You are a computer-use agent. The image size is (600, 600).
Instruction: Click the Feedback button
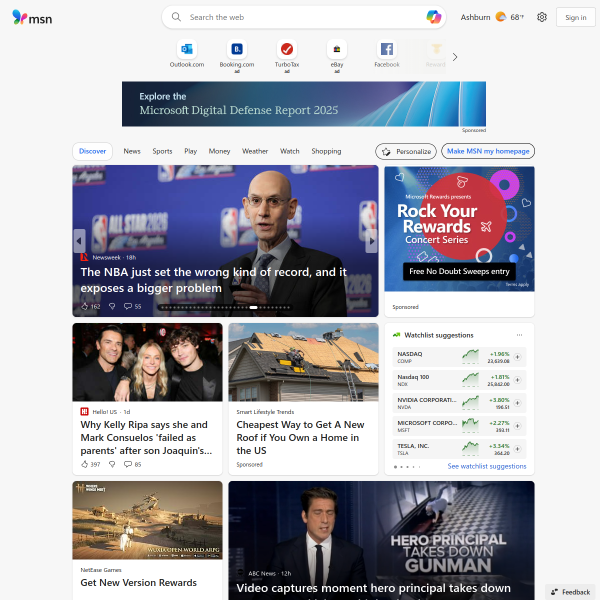(570, 592)
